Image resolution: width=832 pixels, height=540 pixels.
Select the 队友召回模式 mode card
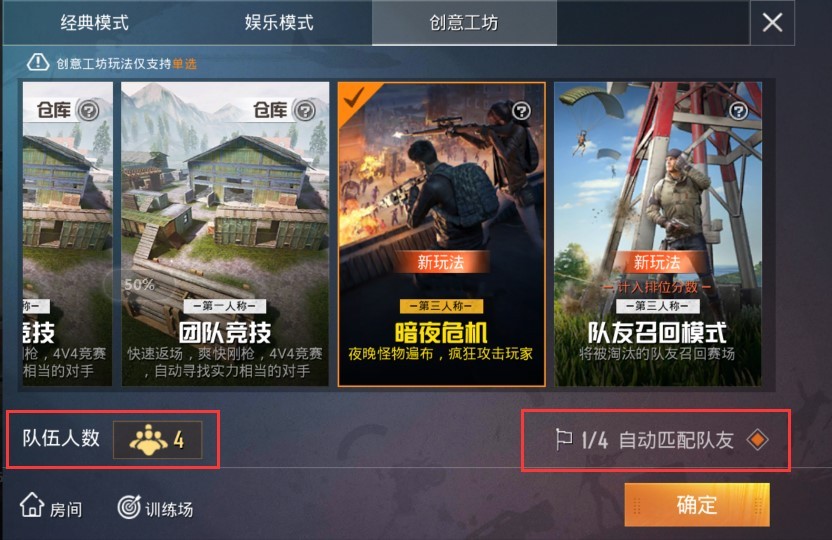(658, 234)
